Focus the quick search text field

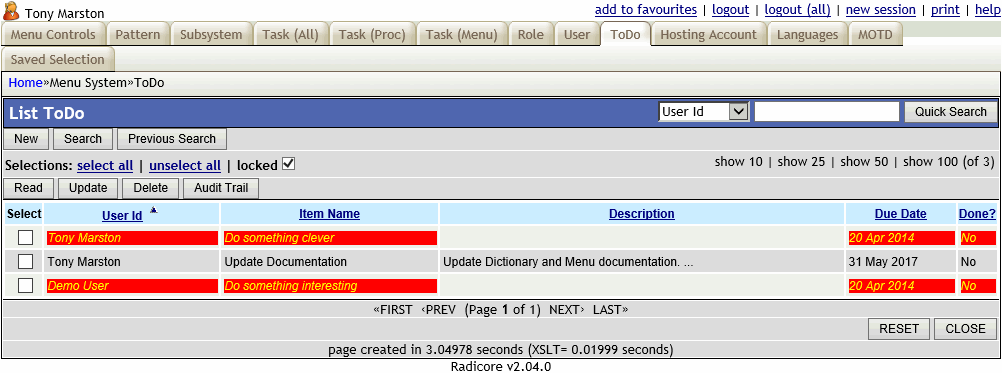(827, 112)
